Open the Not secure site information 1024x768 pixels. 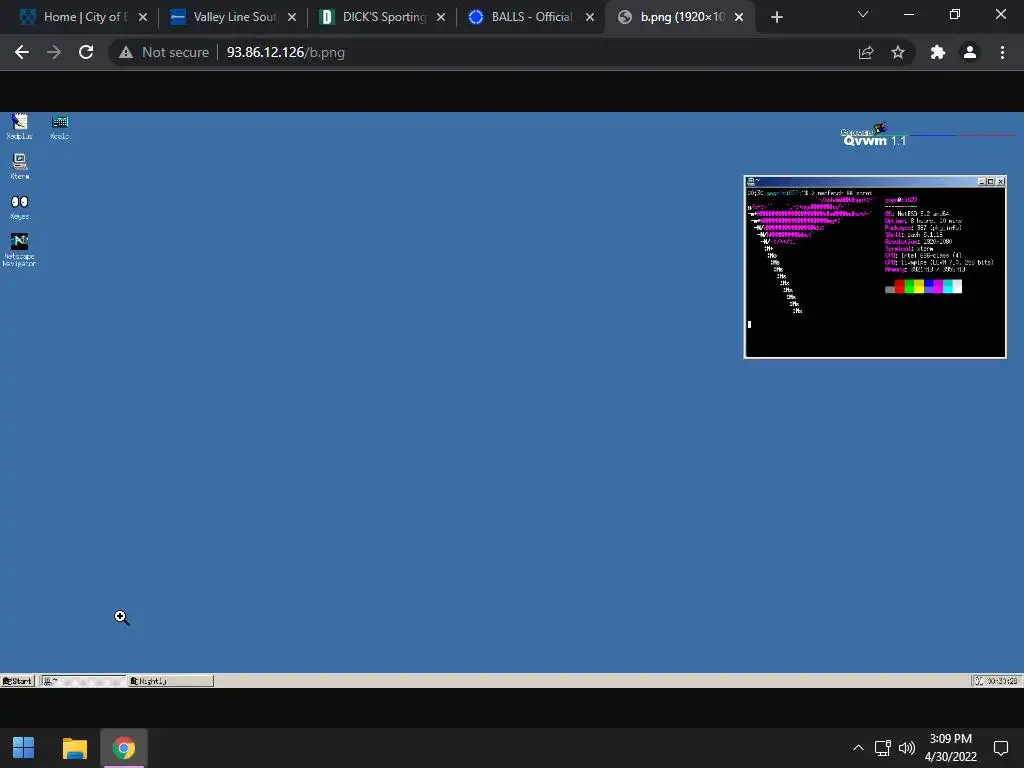(x=163, y=52)
